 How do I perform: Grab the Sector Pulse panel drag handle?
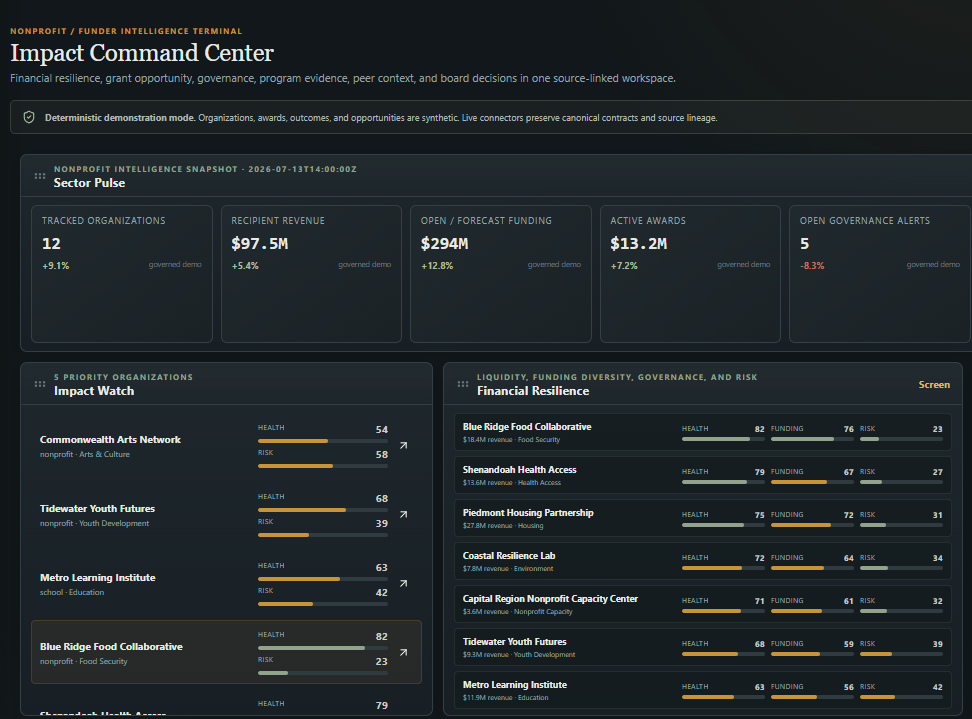click(40, 176)
